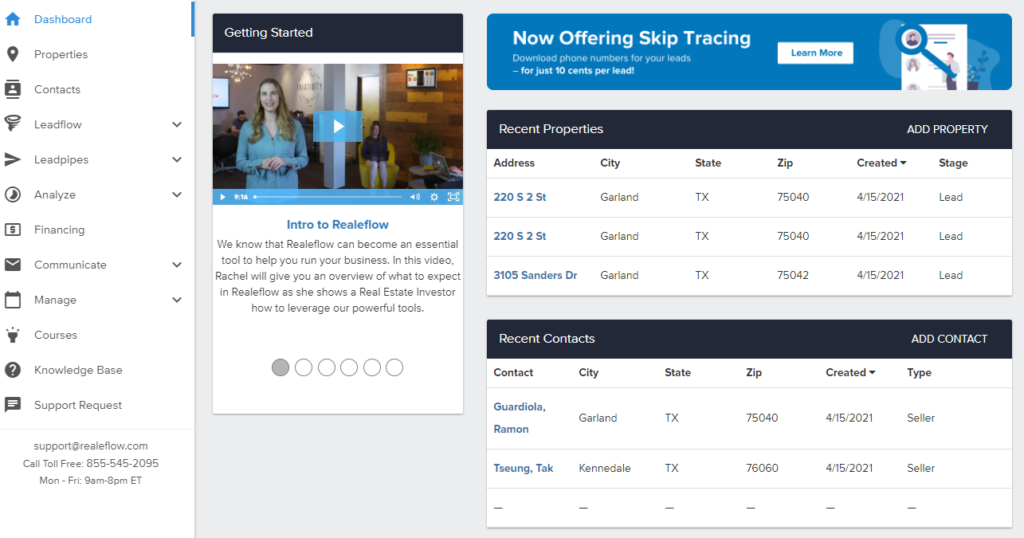Open Support Request from sidebar

pos(78,405)
